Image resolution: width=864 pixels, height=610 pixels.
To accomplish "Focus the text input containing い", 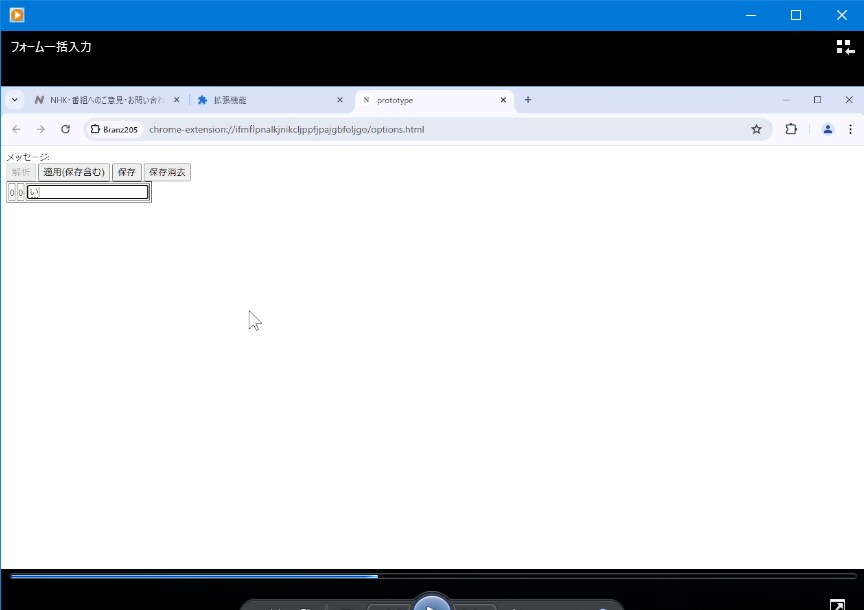I will click(x=88, y=192).
